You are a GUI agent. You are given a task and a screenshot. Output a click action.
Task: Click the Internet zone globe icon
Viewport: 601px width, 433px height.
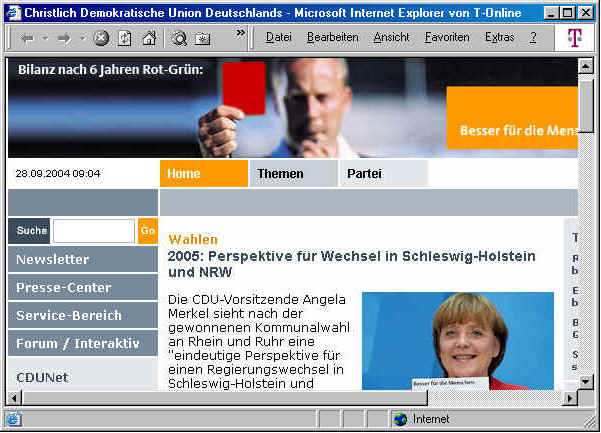pos(401,420)
